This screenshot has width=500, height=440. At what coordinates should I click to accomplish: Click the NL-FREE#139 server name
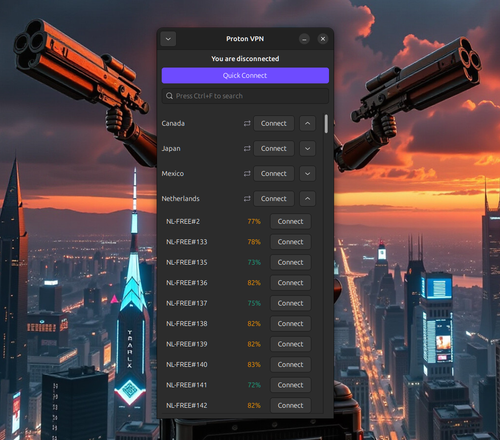(x=187, y=344)
